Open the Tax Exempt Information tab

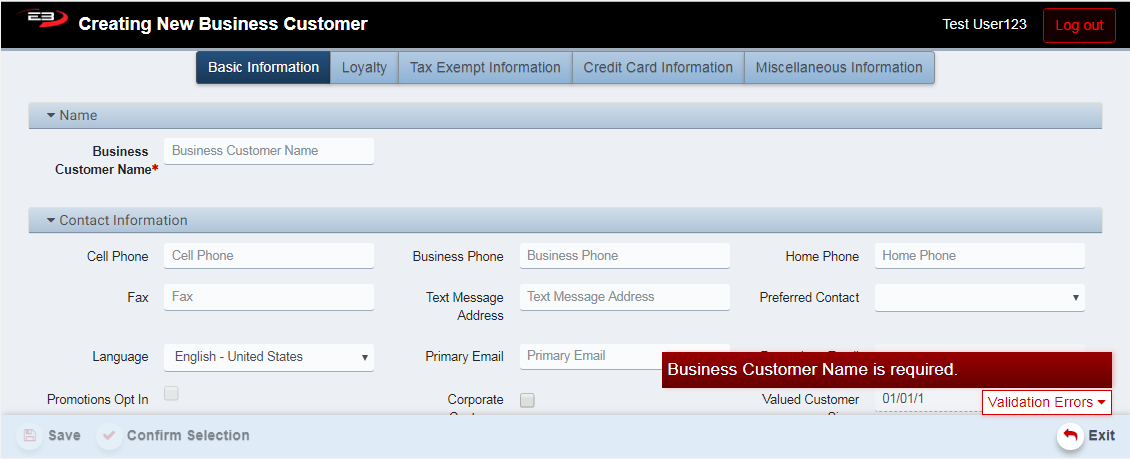[x=485, y=68]
